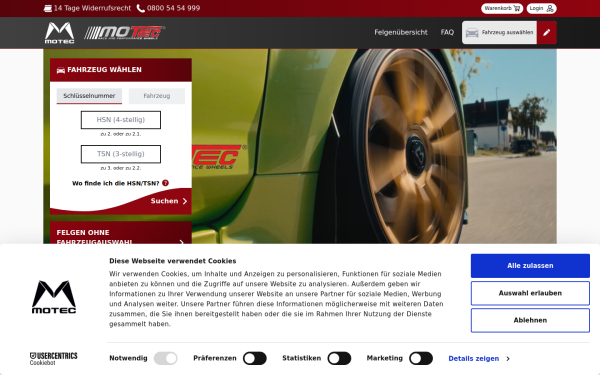The height and width of the screenshot is (375, 600).
Task: Click the Diese Webseite verwendet Cookies heading
Action: point(173,261)
